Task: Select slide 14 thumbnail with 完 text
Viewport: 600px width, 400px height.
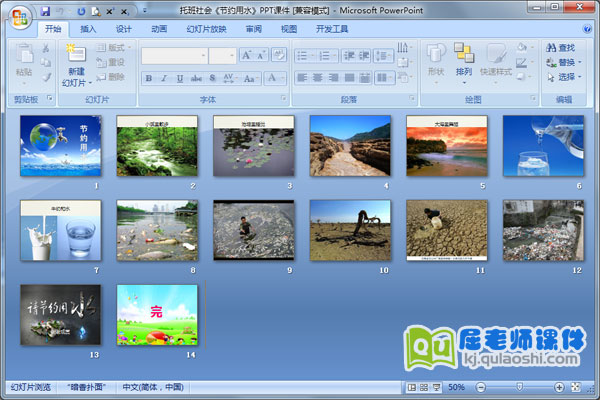Action: [x=158, y=314]
